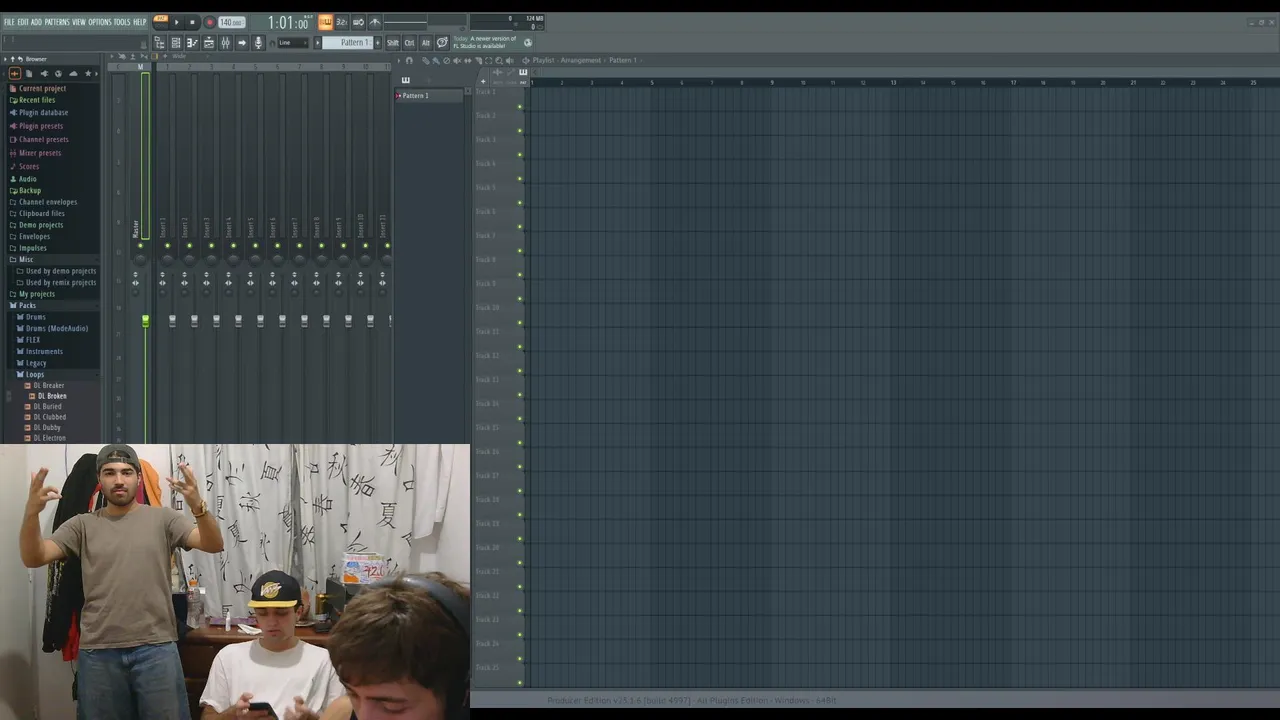Viewport: 1280px width, 720px height.
Task: Click the 1:01:00 time display
Action: tap(288, 22)
